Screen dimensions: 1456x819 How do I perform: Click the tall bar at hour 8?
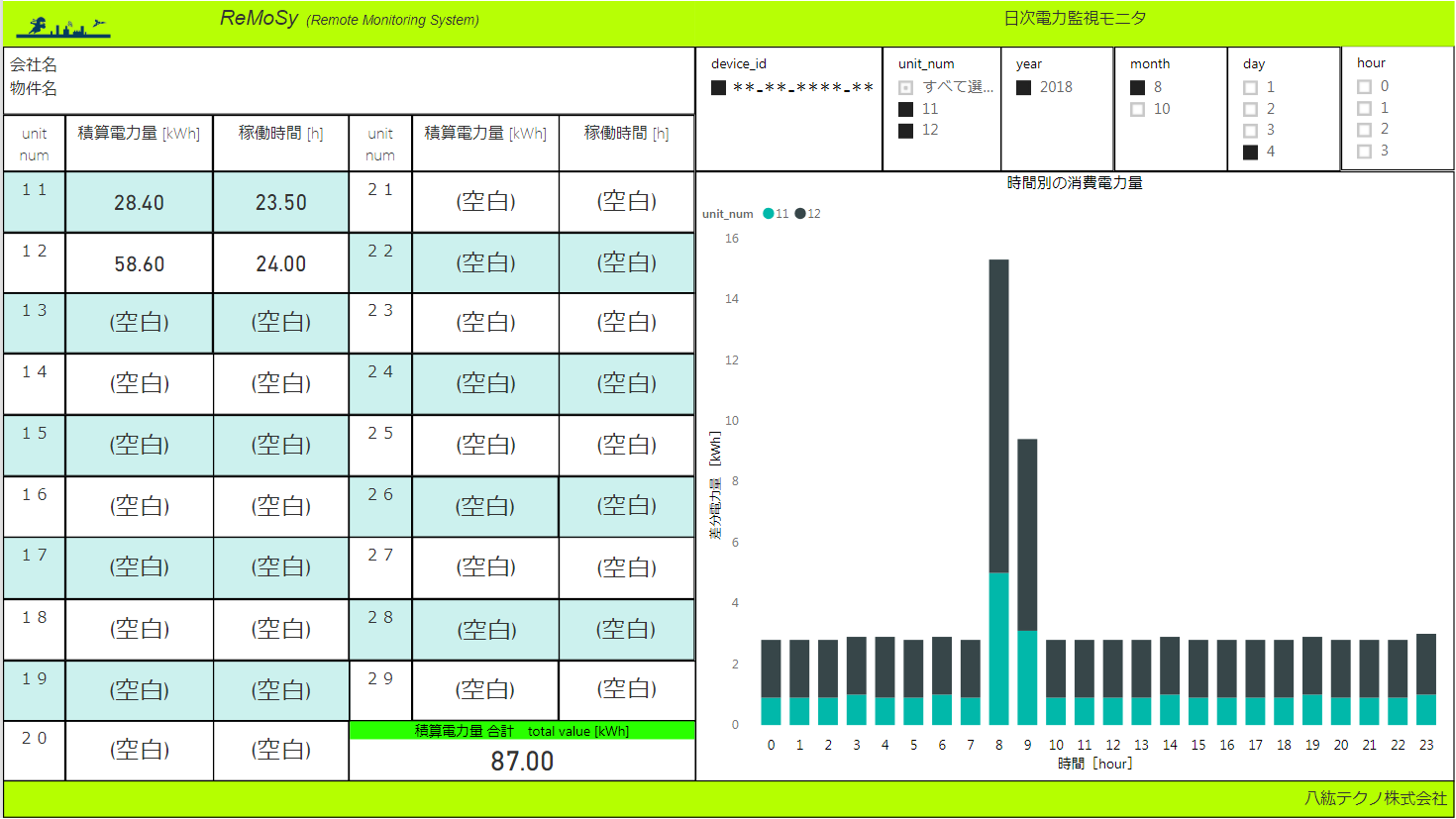pos(998,416)
